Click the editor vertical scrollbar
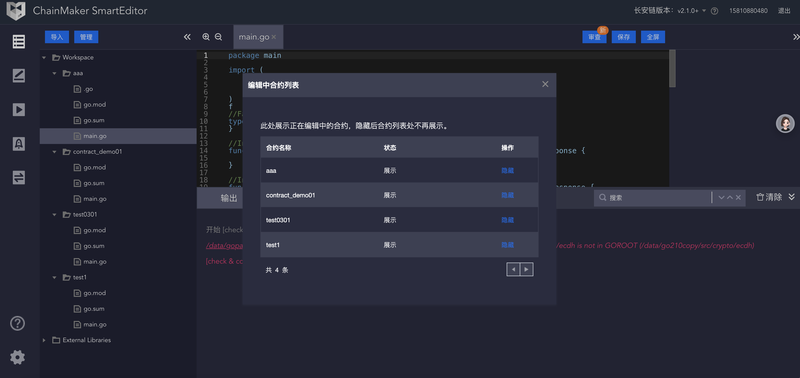Viewport: 800px width, 378px height. [x=672, y=68]
